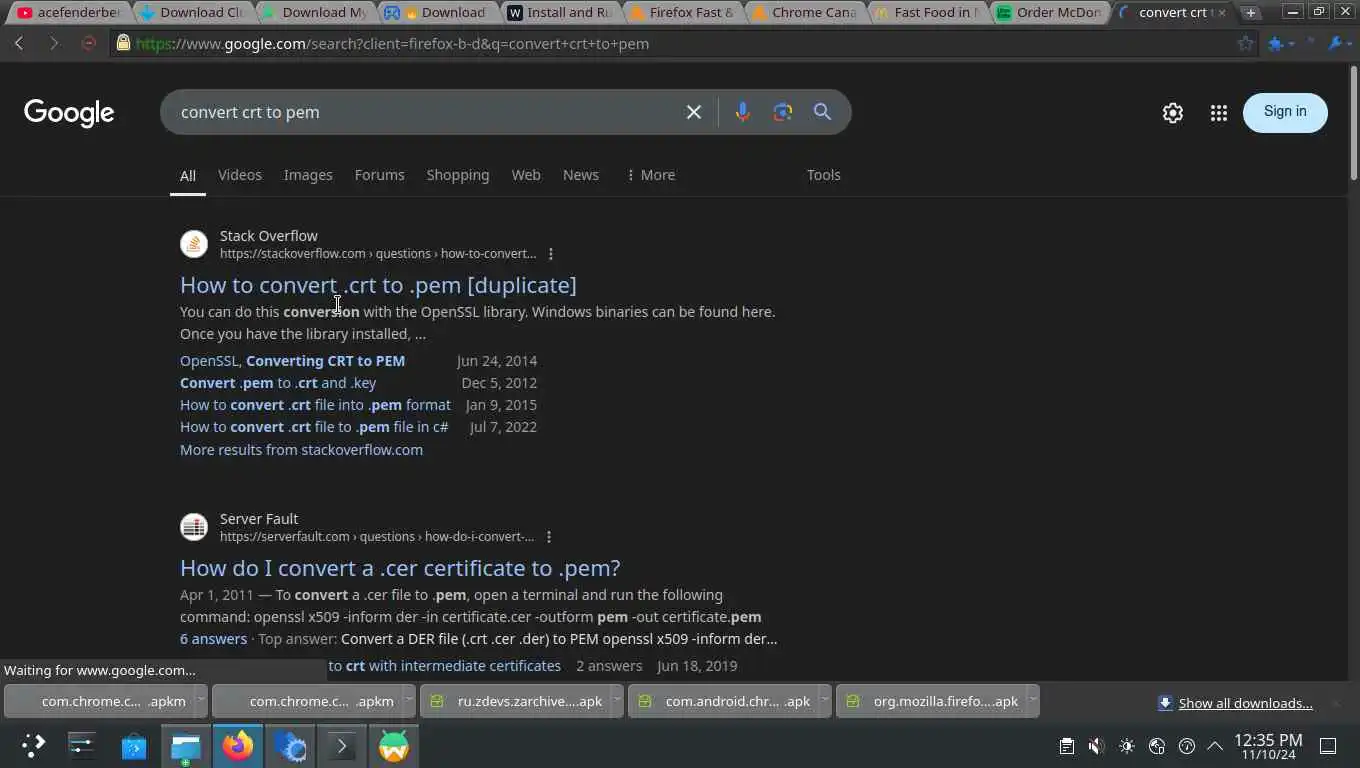Switch to 'Install and Ru' browser tab
The width and height of the screenshot is (1360, 768).
point(560,13)
